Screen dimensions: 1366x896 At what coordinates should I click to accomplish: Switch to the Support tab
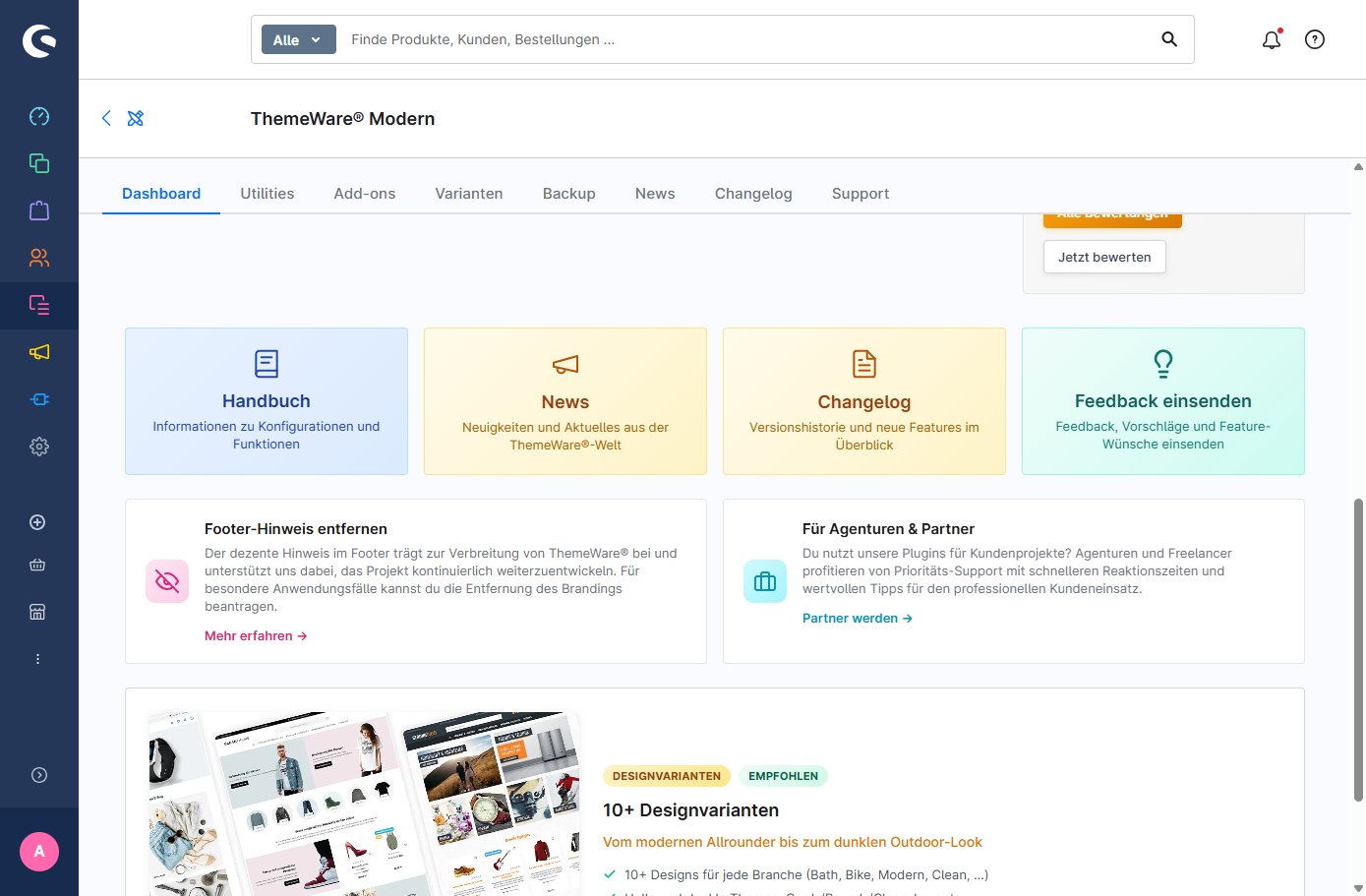[861, 194]
